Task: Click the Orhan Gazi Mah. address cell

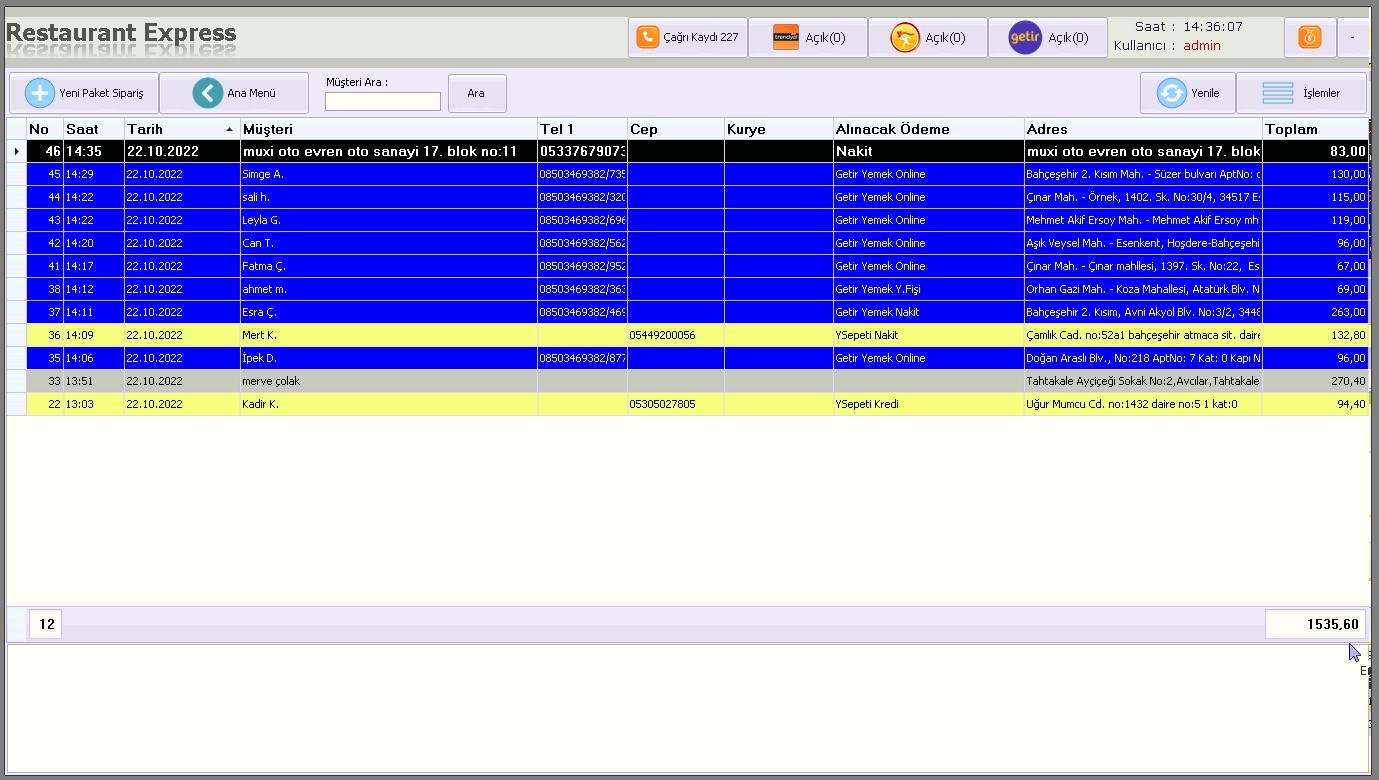Action: point(1143,289)
